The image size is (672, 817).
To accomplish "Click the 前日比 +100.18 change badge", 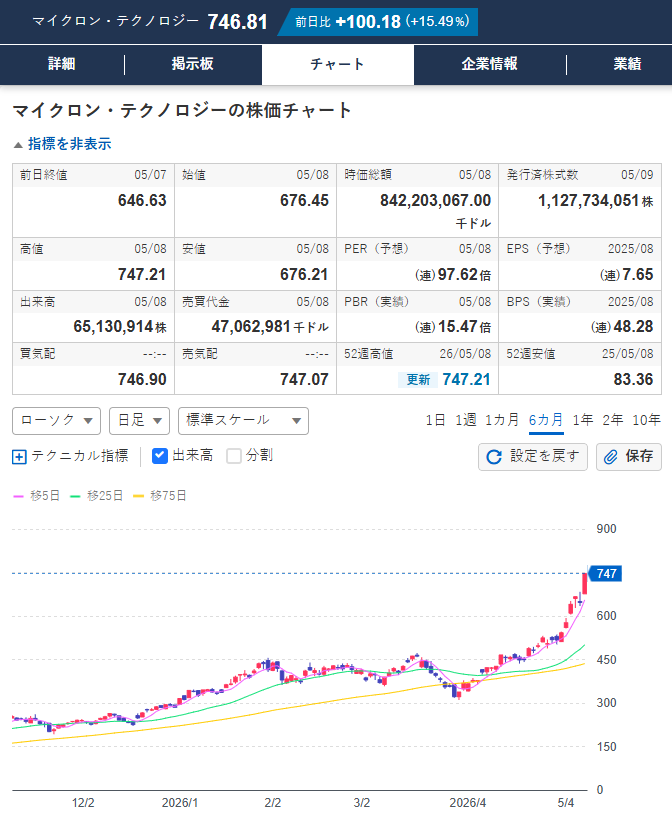I will click(x=378, y=22).
